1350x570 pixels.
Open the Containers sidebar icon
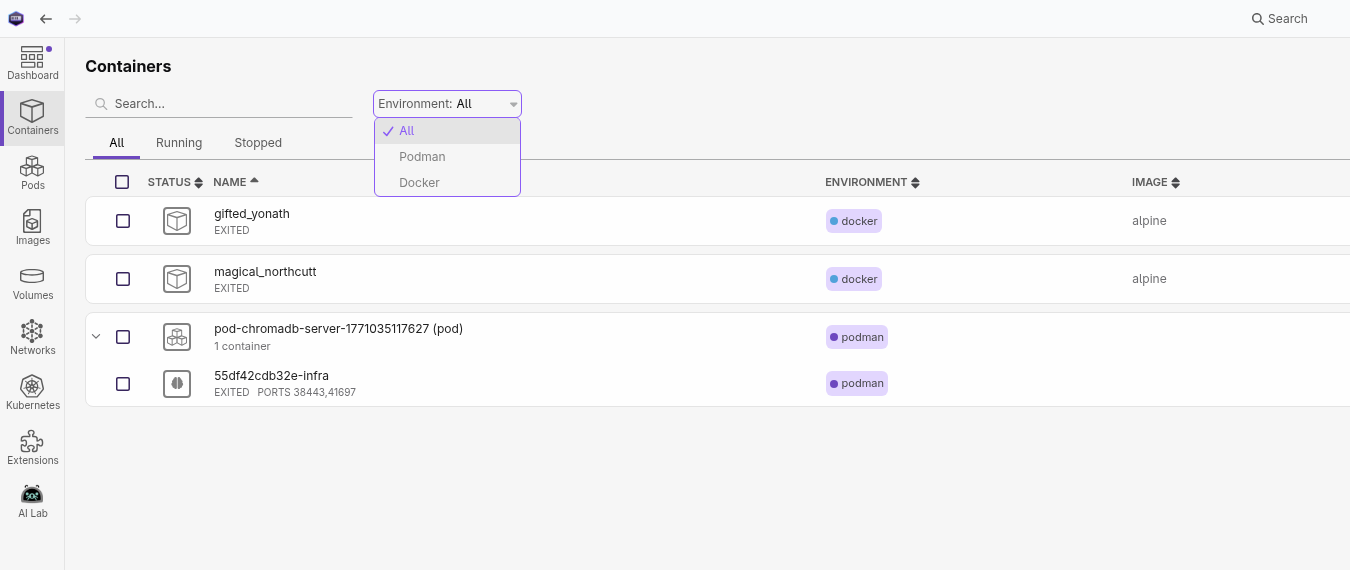point(32,118)
